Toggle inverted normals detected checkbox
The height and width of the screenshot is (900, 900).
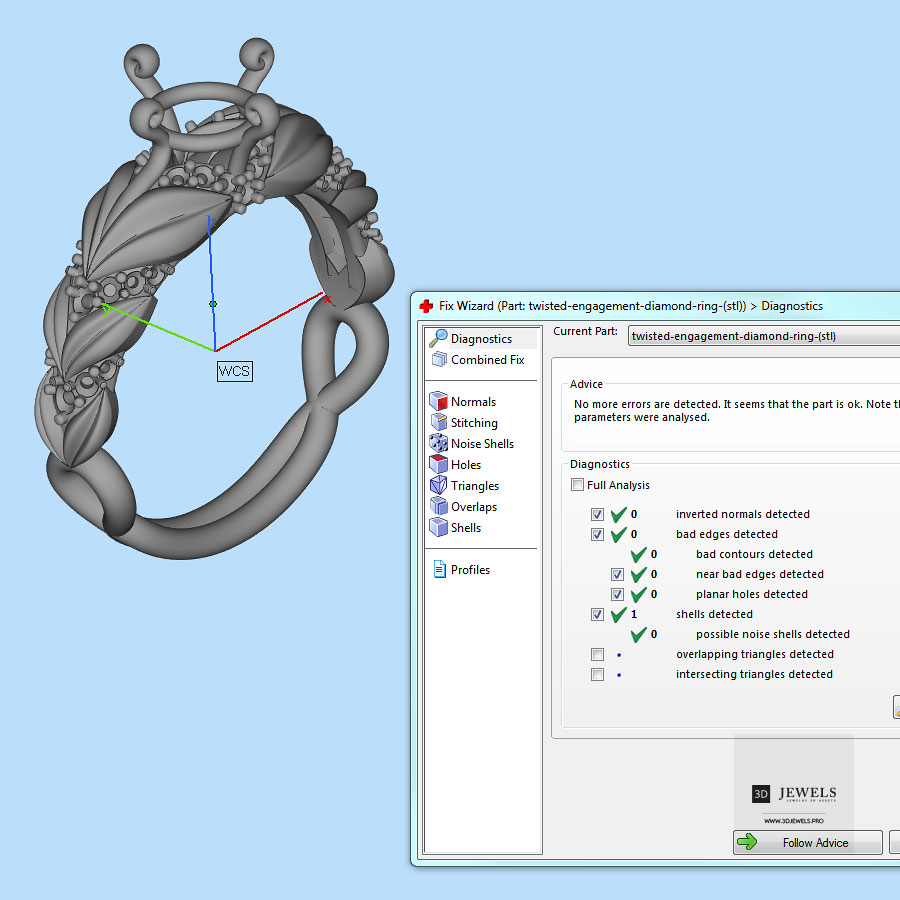tap(598, 514)
